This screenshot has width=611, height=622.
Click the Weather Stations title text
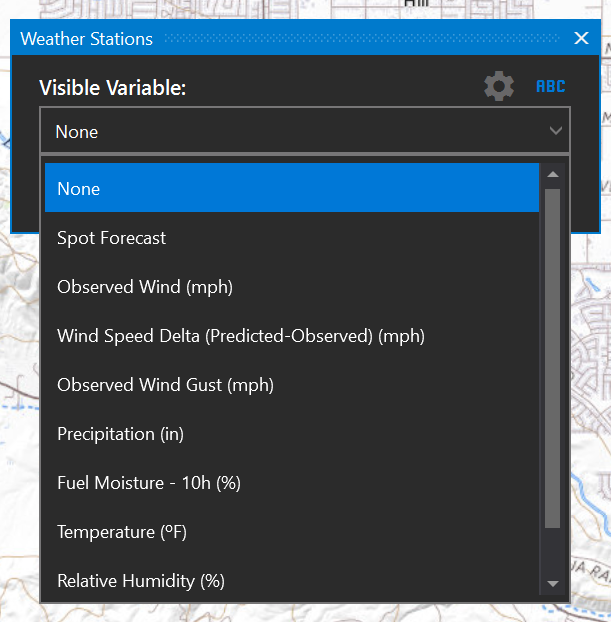(87, 39)
